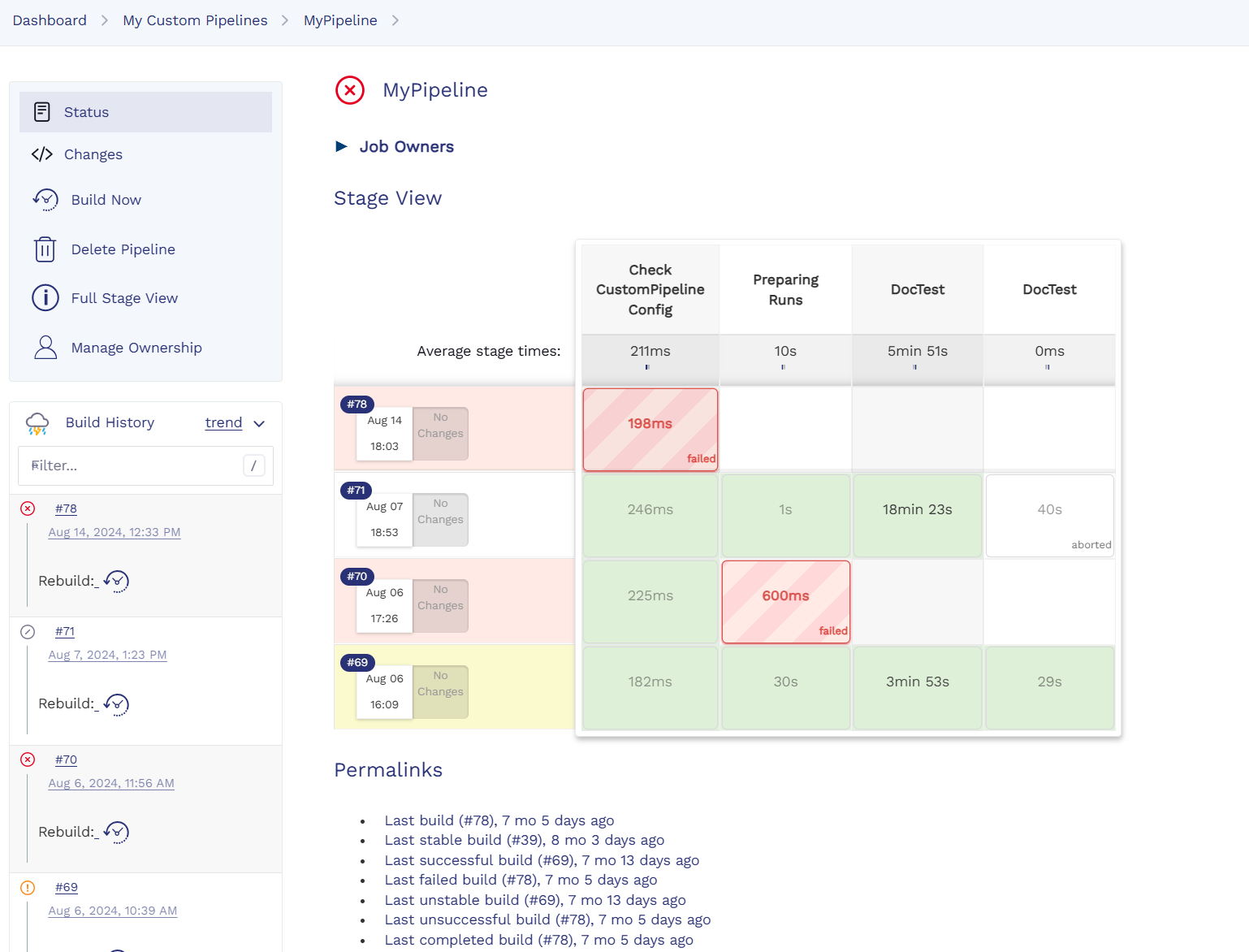The height and width of the screenshot is (952, 1249).
Task: Click the Build Now clock icon
Action: coord(45,200)
